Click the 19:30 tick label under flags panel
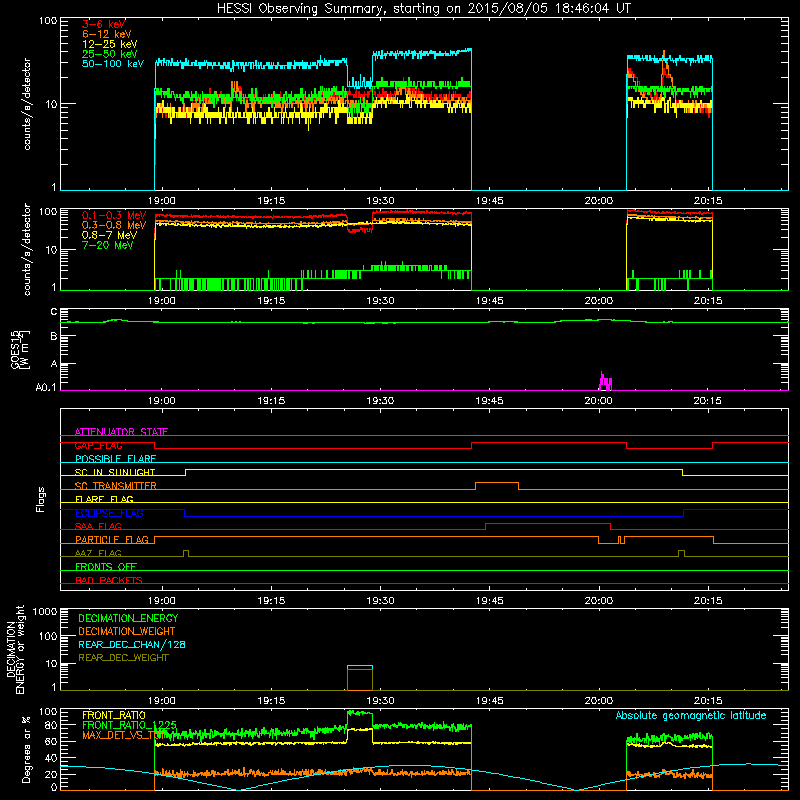This screenshot has height=800, width=800. coord(380,601)
